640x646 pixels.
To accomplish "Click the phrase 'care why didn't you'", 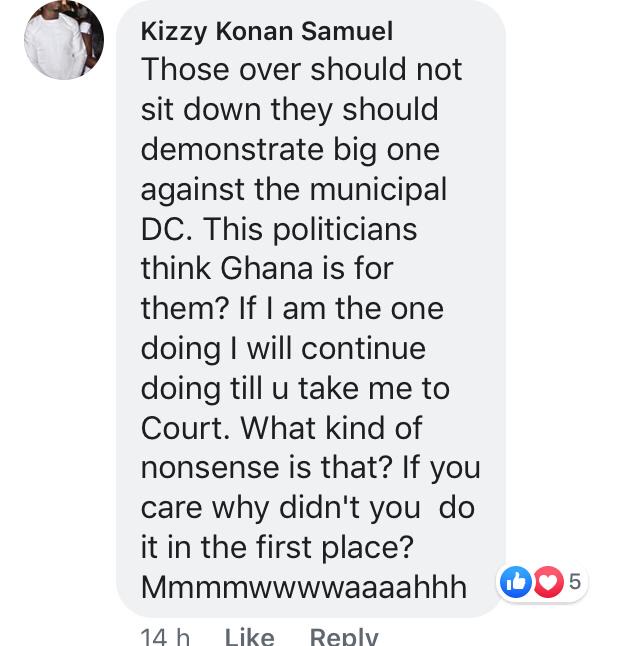I will click(x=280, y=507).
